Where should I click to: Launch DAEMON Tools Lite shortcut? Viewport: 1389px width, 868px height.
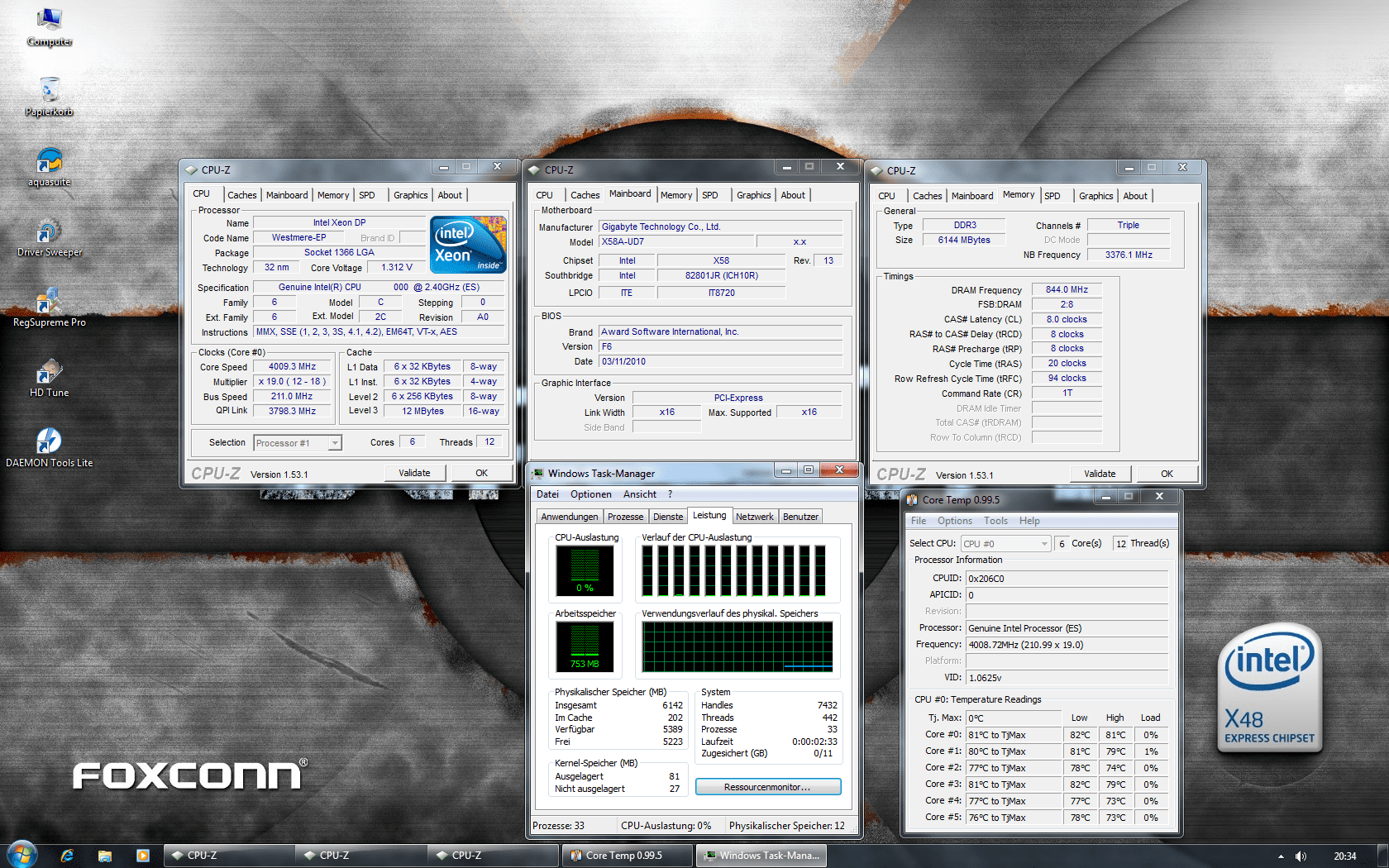click(50, 448)
